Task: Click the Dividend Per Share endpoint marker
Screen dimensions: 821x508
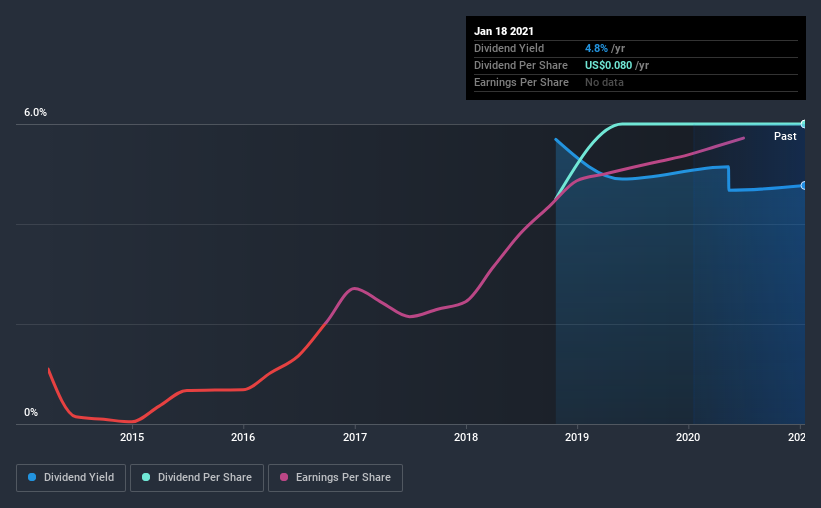Action: point(803,124)
